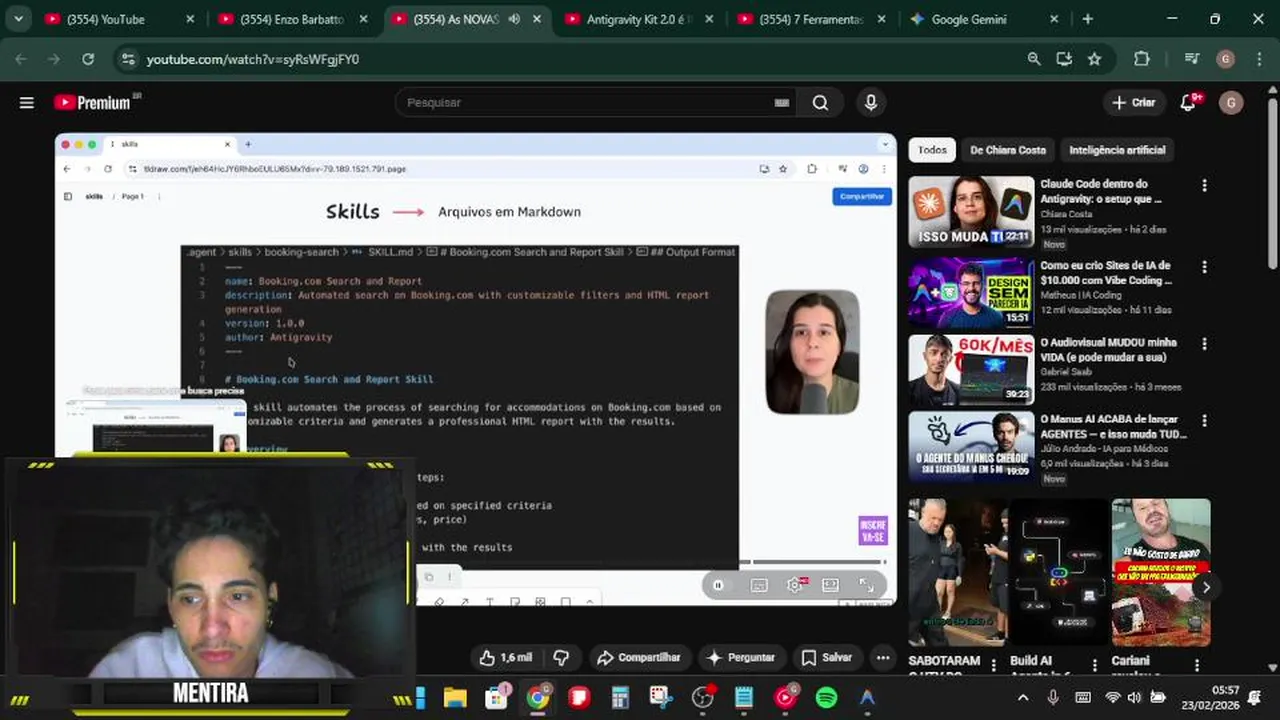The image size is (1280, 720).
Task: Open File Explorer from the taskbar
Action: pos(455,698)
